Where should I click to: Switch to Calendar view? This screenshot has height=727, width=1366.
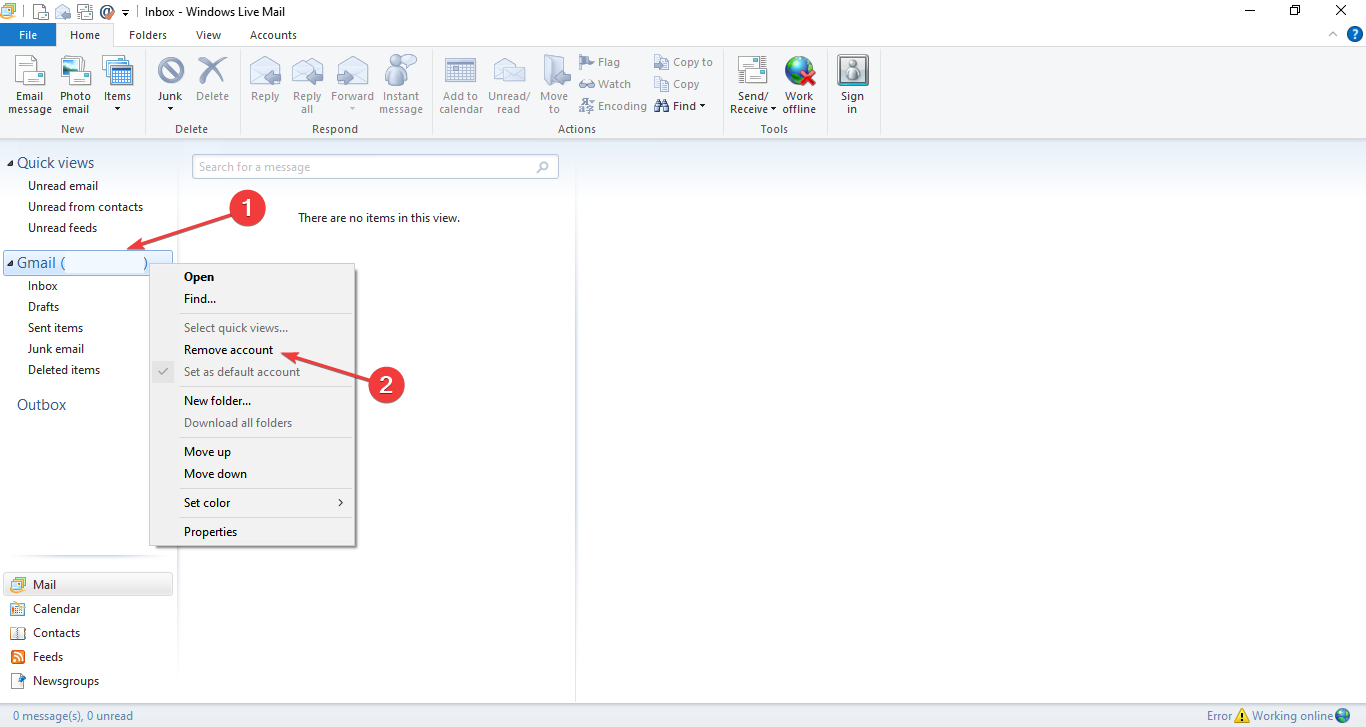88,609
